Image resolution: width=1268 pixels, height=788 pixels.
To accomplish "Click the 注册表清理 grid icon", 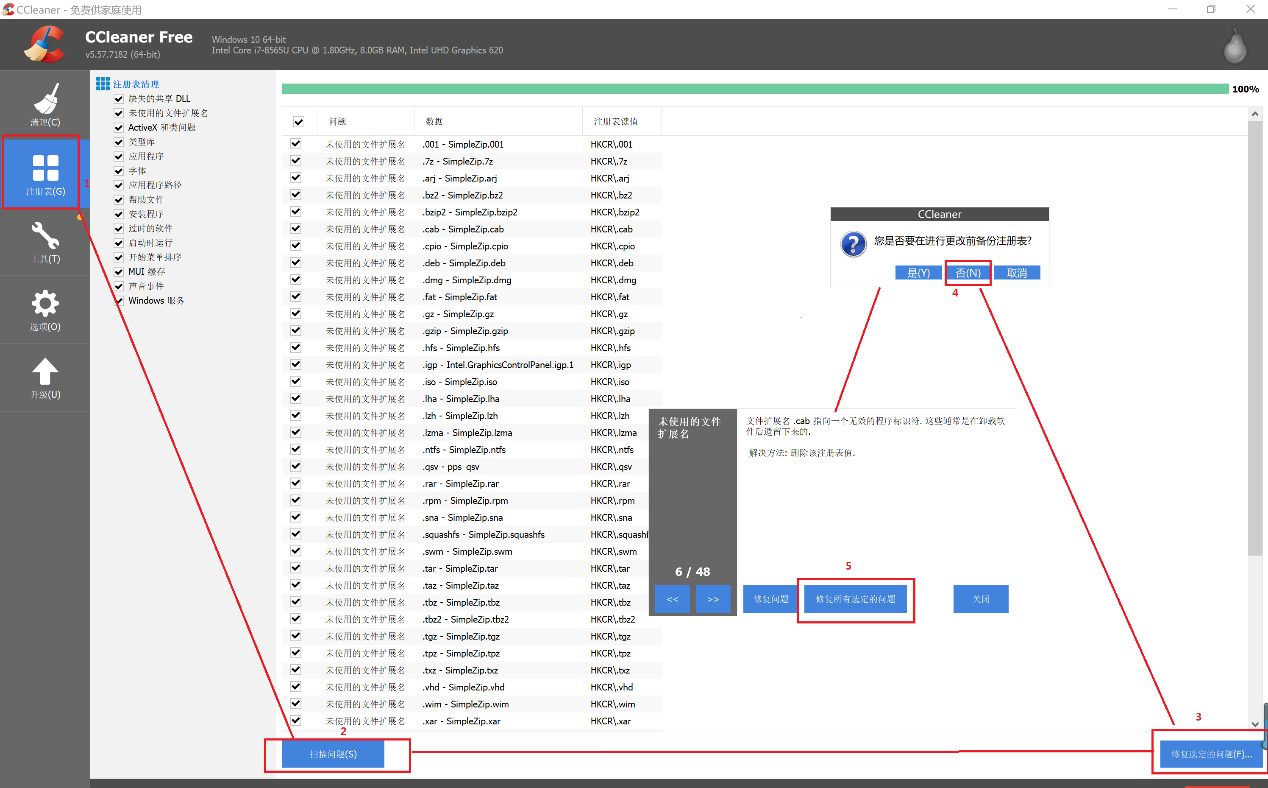I will 103,84.
